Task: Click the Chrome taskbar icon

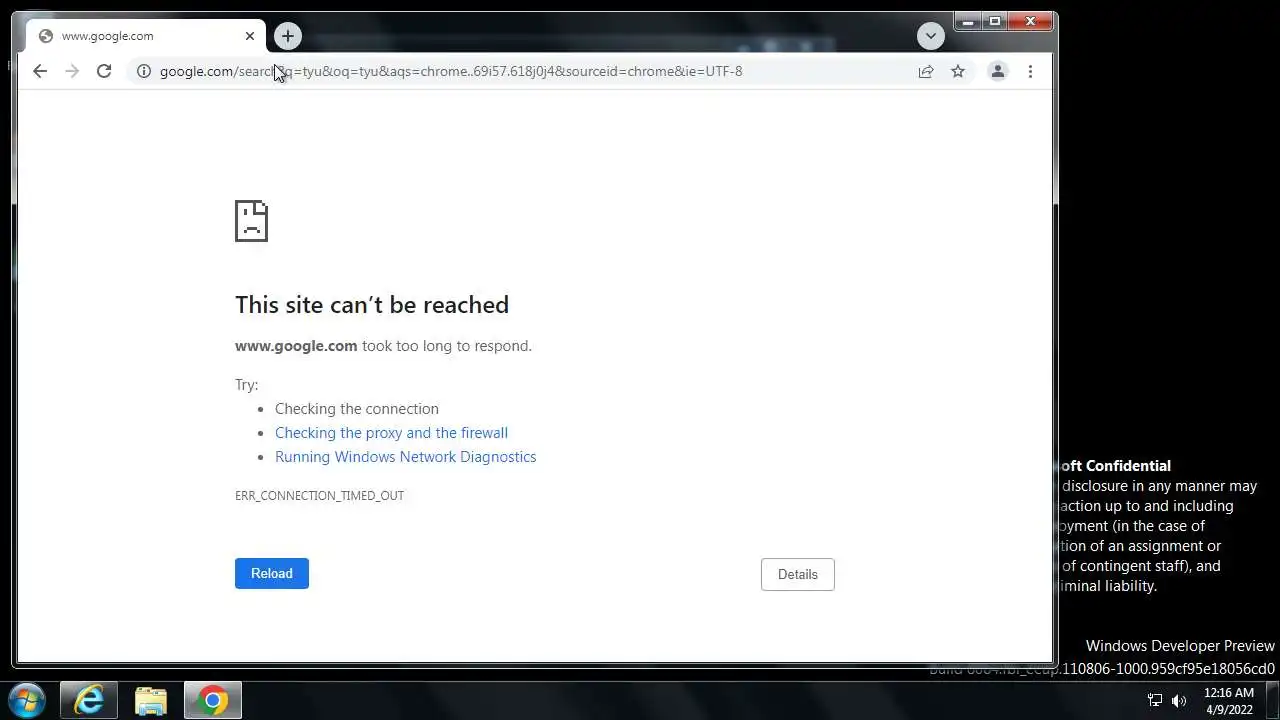Action: (212, 700)
